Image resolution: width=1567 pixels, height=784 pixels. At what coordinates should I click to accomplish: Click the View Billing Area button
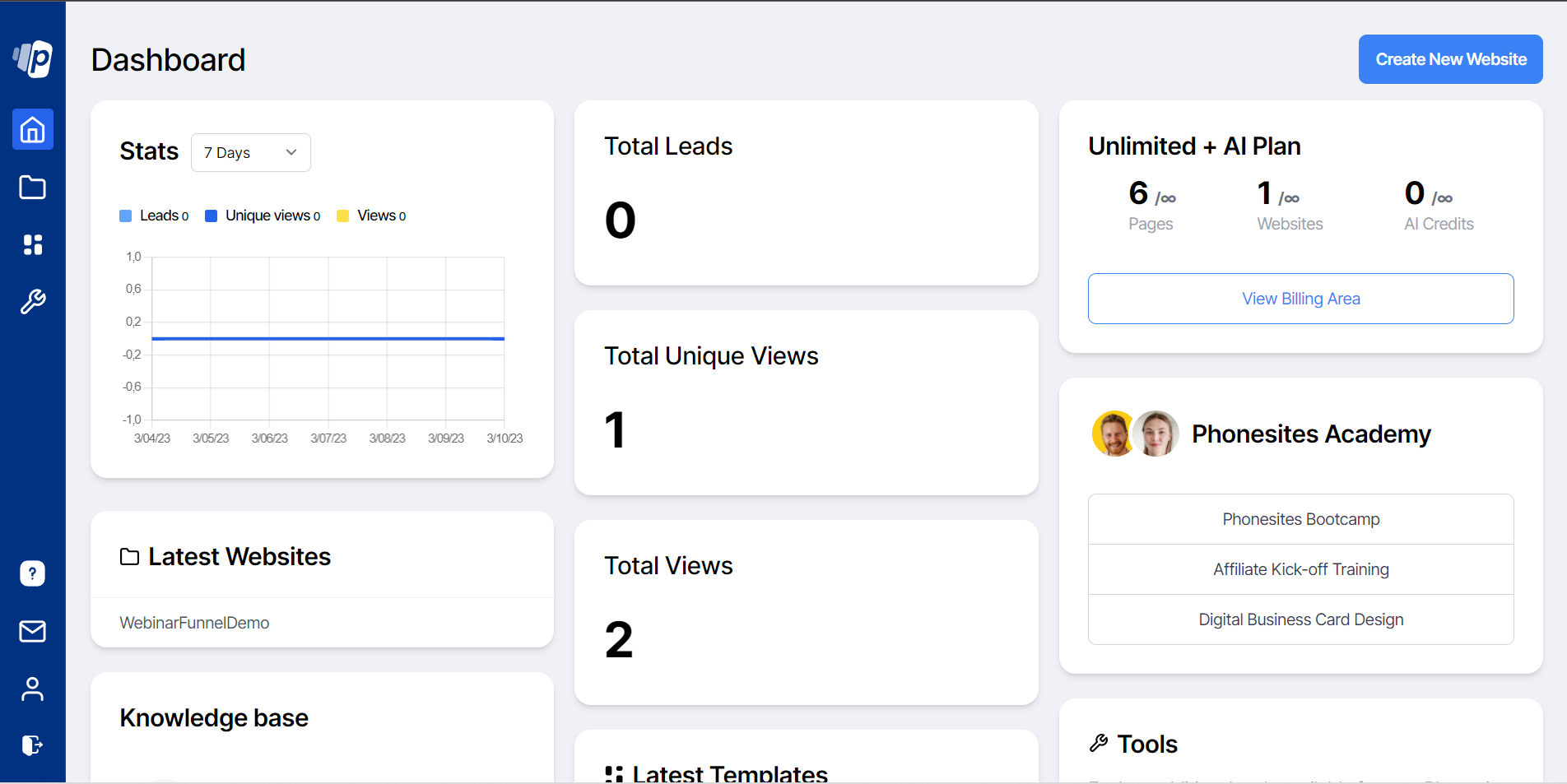[1300, 299]
